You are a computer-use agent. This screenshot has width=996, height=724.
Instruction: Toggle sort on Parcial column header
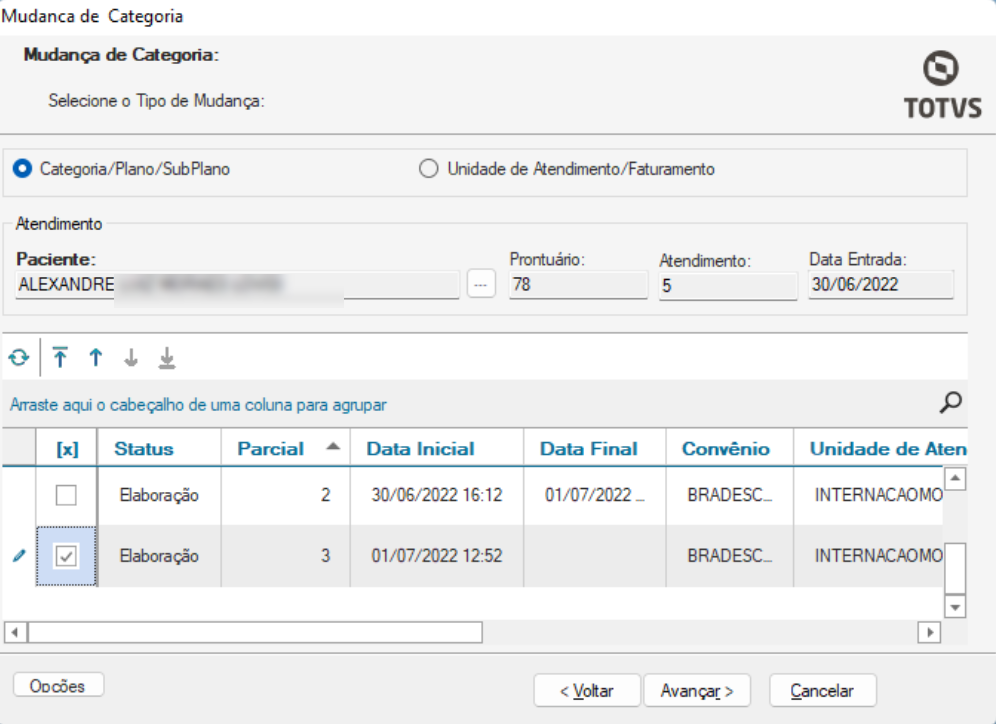[286, 449]
